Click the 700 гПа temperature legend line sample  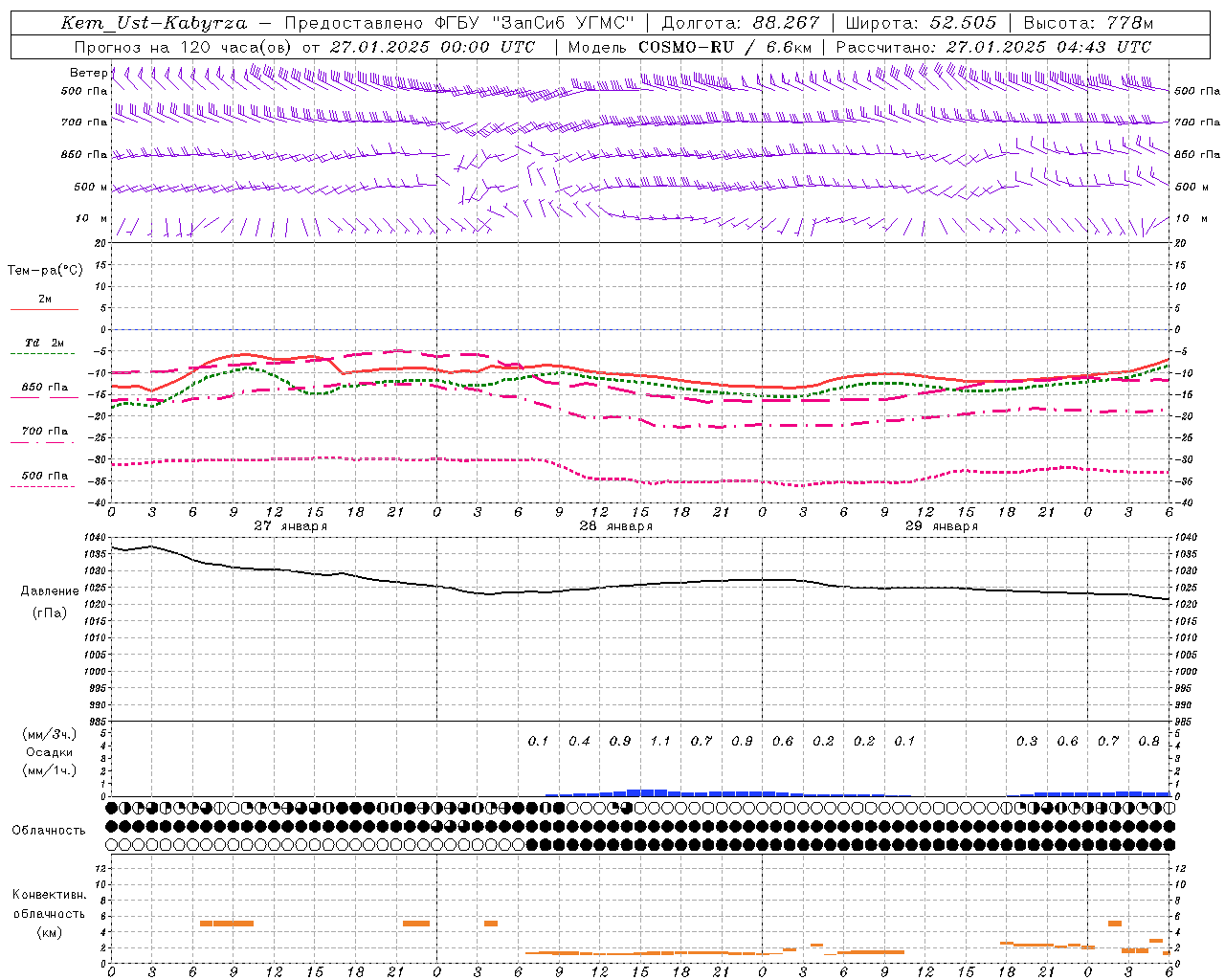click(44, 441)
